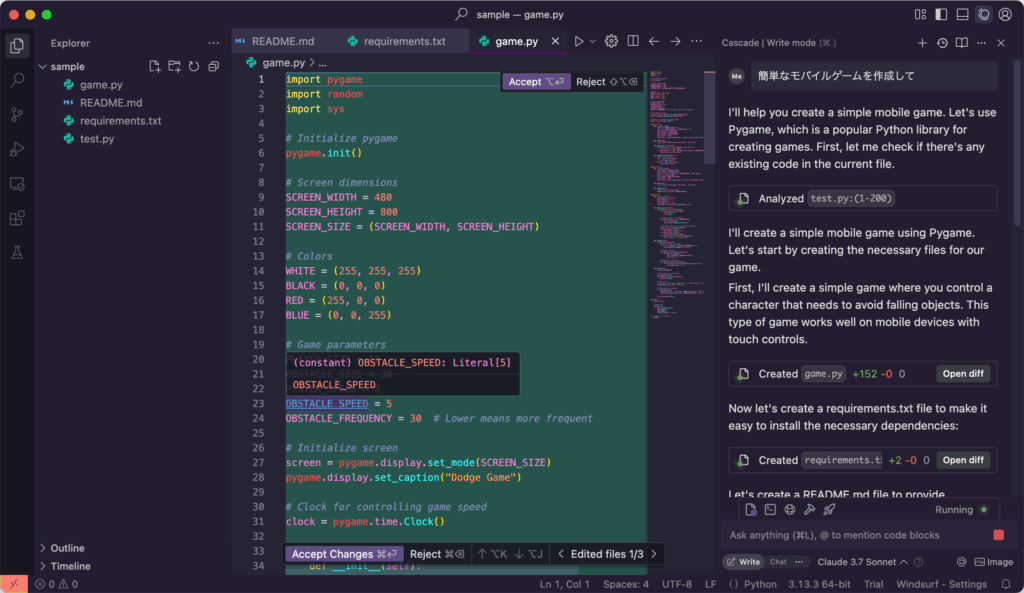The width and height of the screenshot is (1024, 593).
Task: Open requirements.txt in the Explorer
Action: (x=120, y=121)
